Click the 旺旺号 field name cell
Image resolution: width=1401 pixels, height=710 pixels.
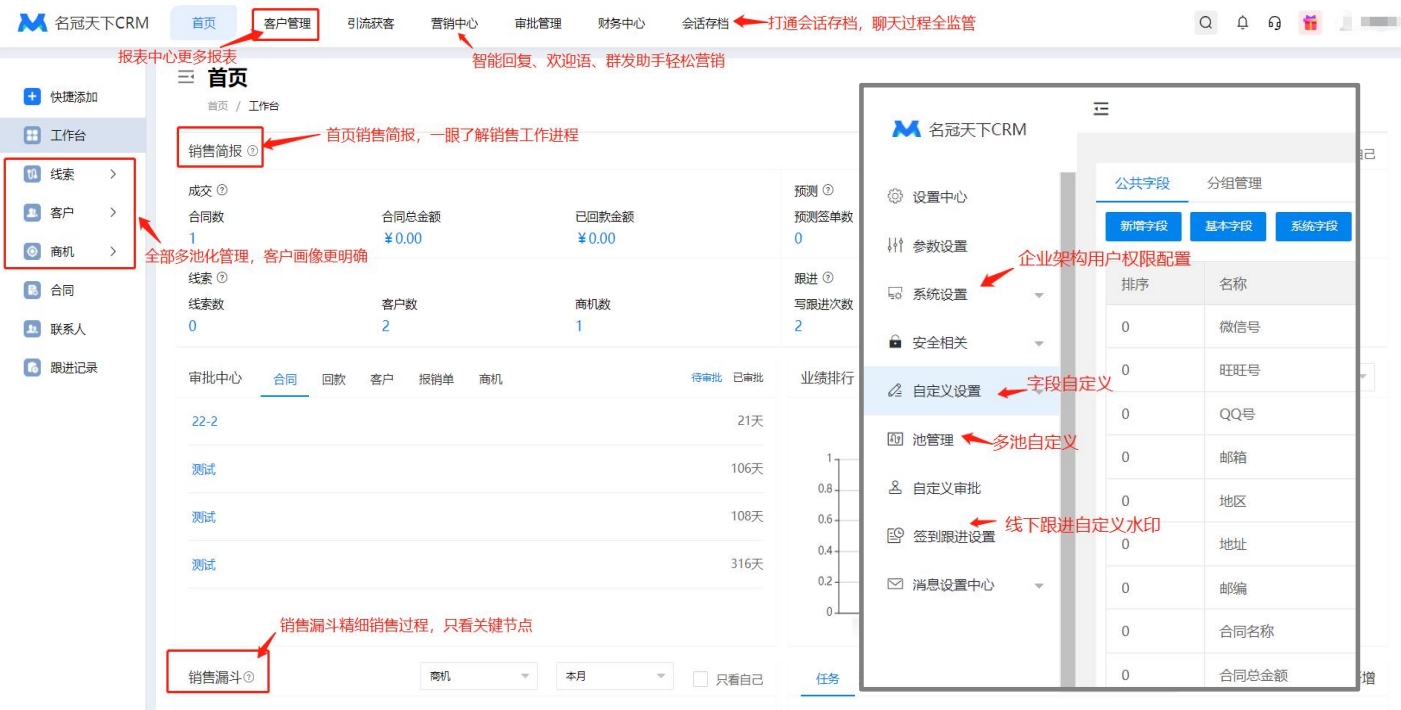pyautogui.click(x=1279, y=370)
